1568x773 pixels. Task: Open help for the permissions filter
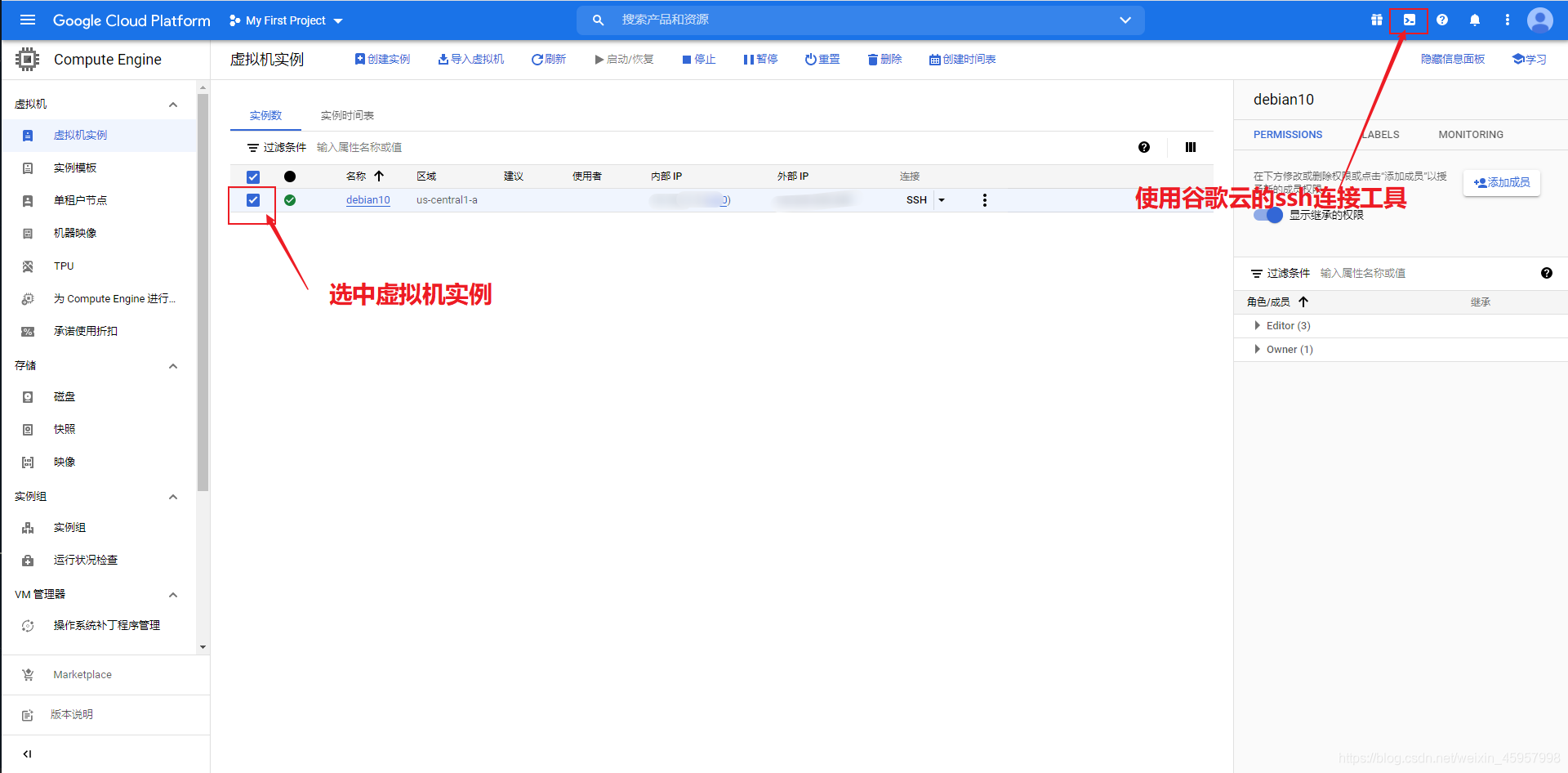1547,273
